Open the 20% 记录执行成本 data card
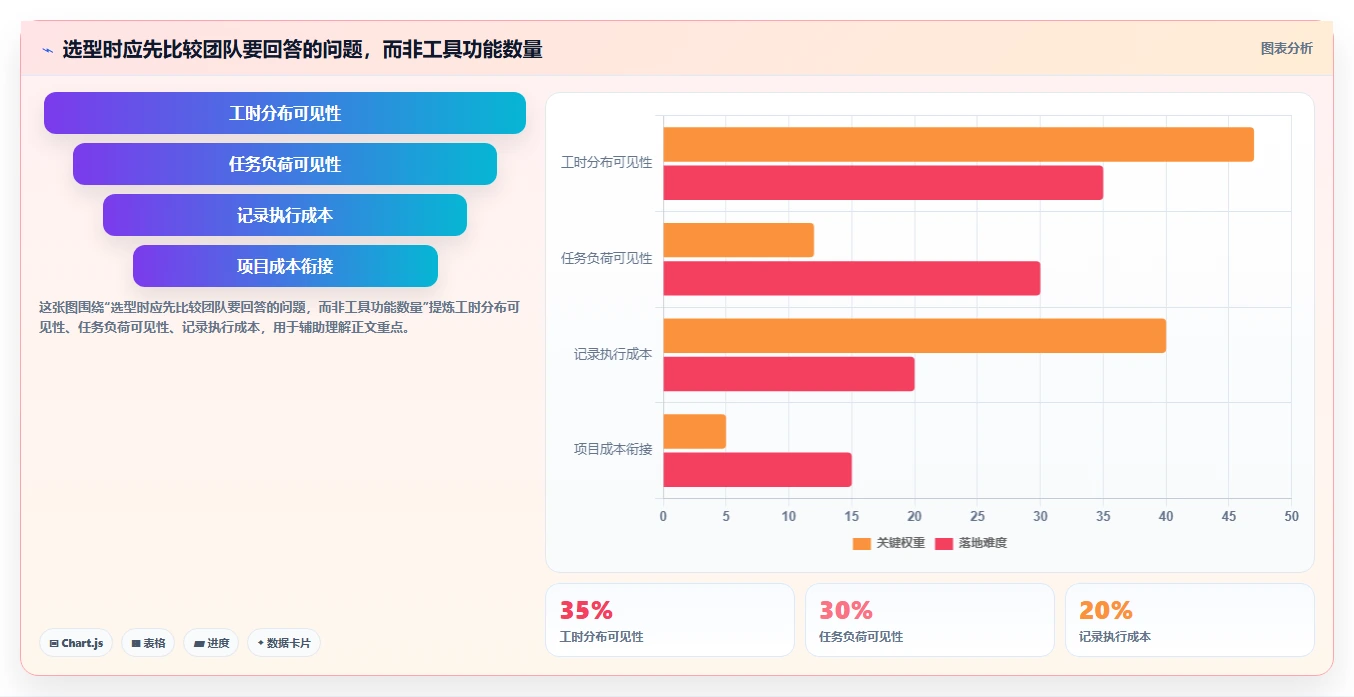1354x697 pixels. pyautogui.click(x=1190, y=620)
